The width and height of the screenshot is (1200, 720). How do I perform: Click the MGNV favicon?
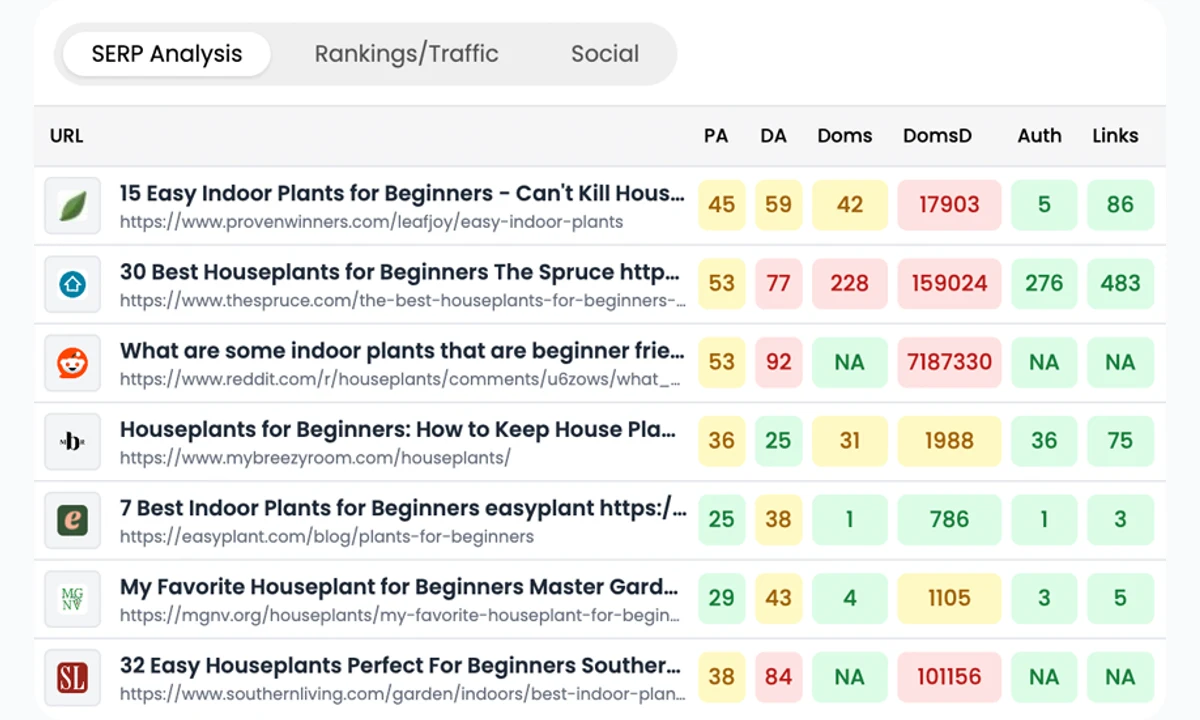[x=73, y=598]
